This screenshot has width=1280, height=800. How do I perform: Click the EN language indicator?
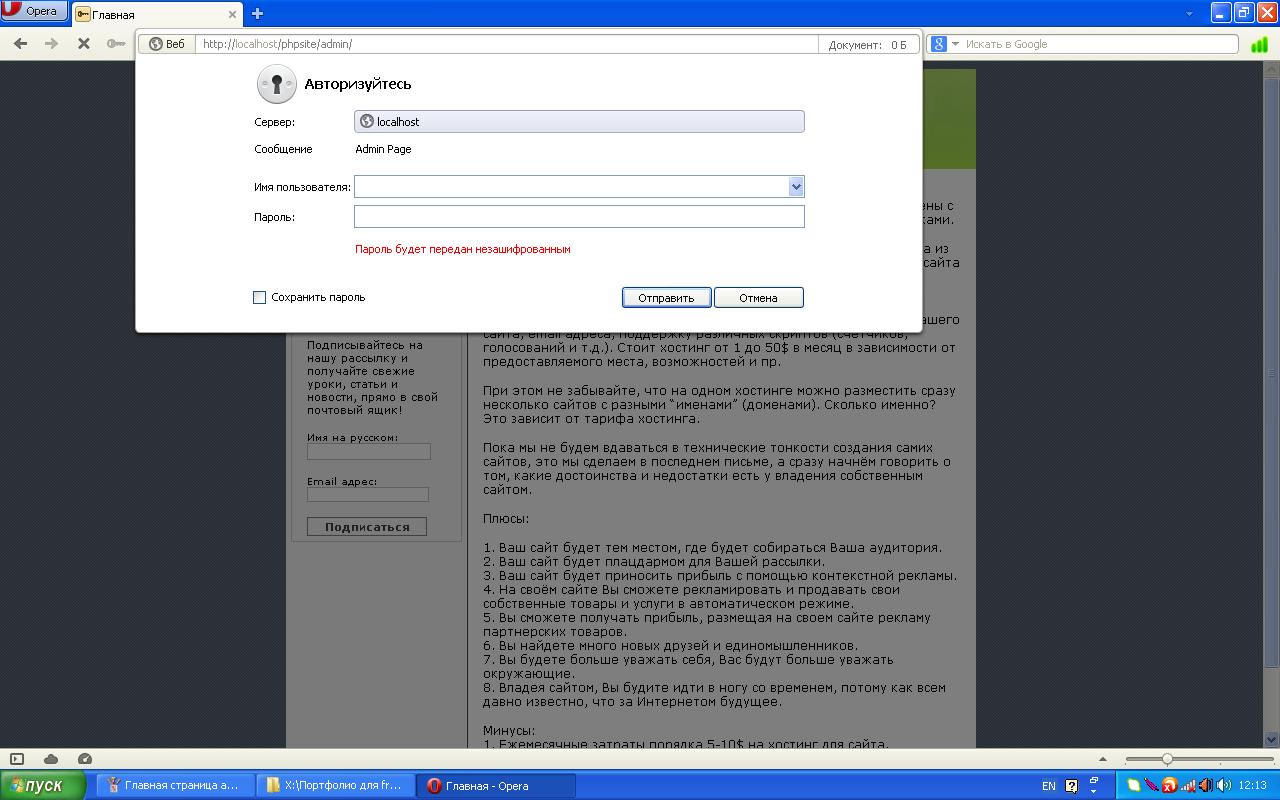tap(1048, 786)
